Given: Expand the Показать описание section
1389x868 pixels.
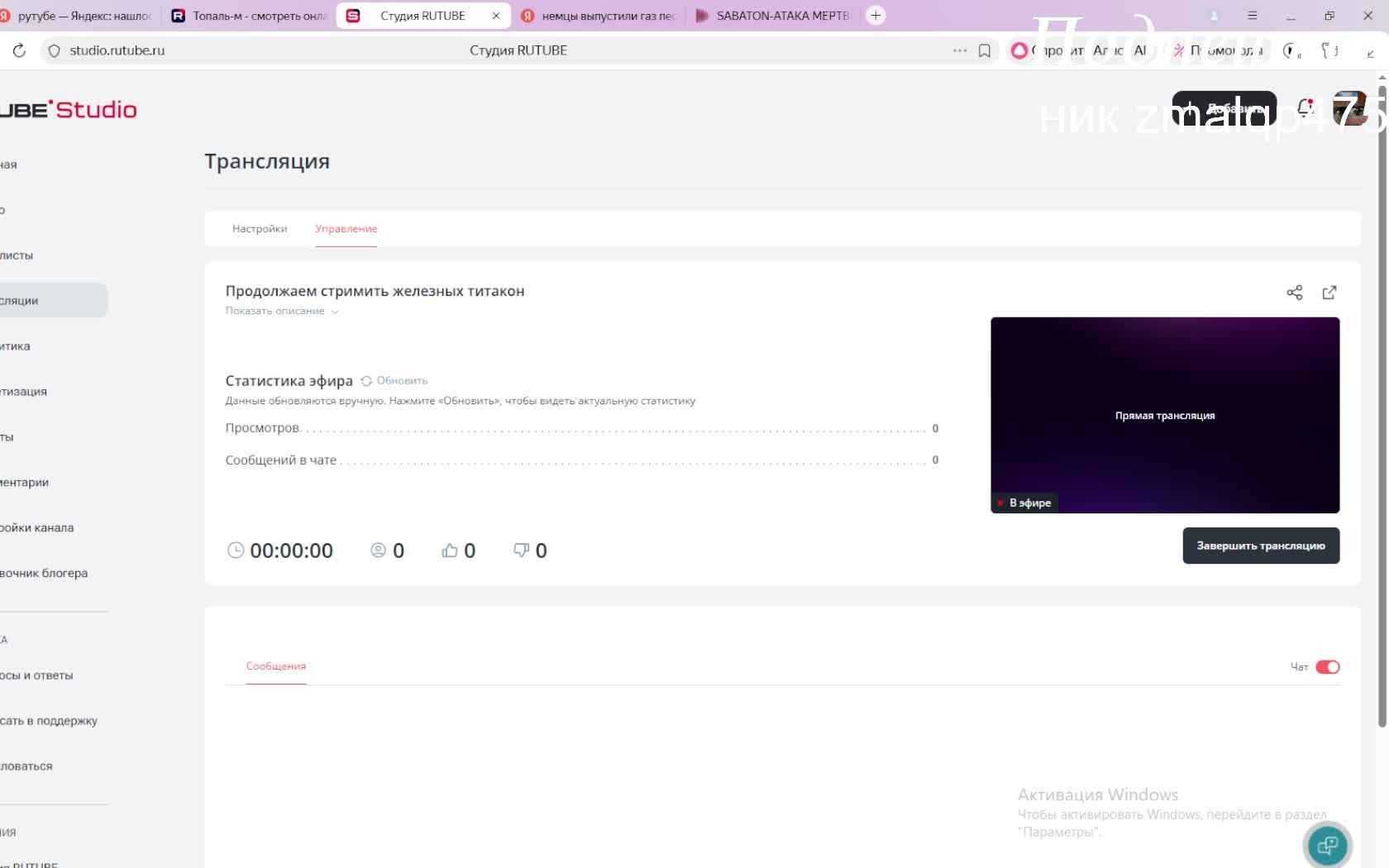Looking at the screenshot, I should (x=282, y=311).
